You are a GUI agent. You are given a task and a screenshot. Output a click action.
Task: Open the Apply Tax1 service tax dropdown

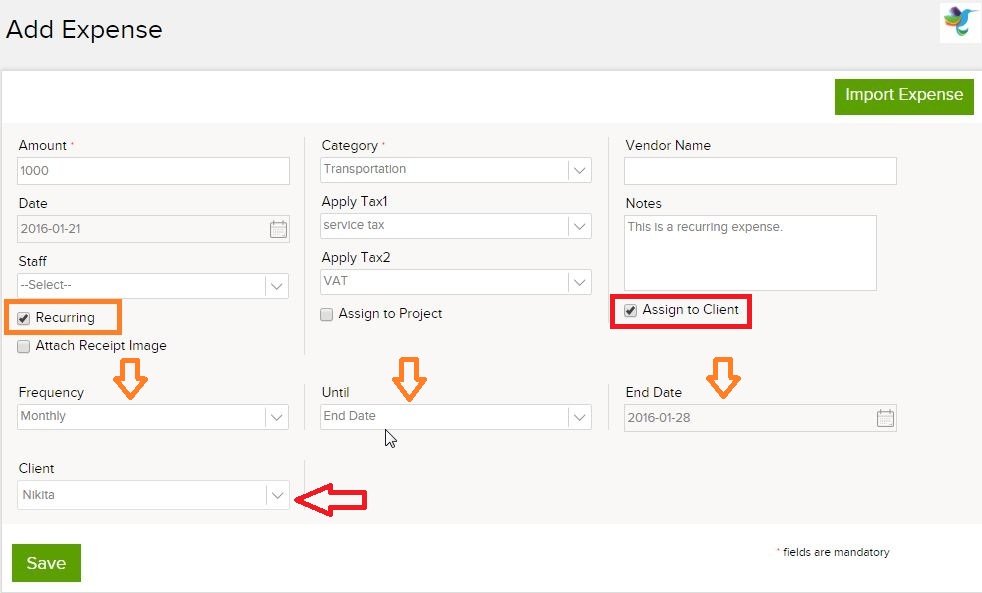click(456, 225)
